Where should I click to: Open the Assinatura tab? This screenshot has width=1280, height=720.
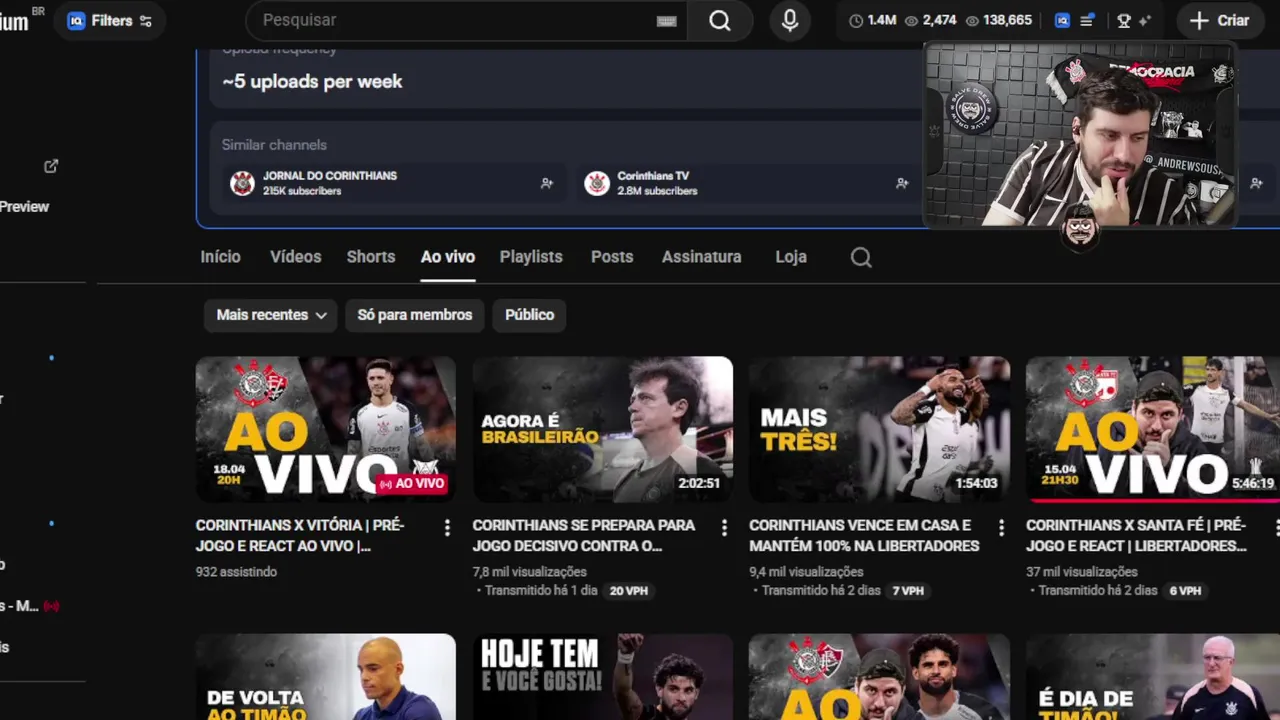point(701,257)
